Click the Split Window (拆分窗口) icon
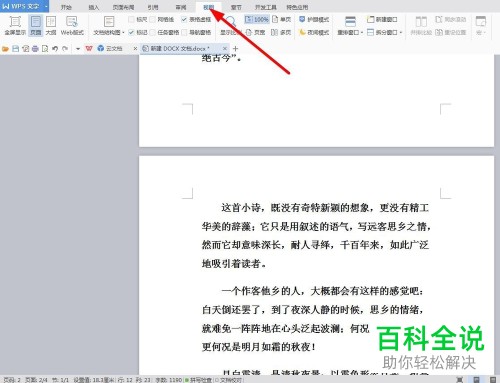 click(x=370, y=32)
